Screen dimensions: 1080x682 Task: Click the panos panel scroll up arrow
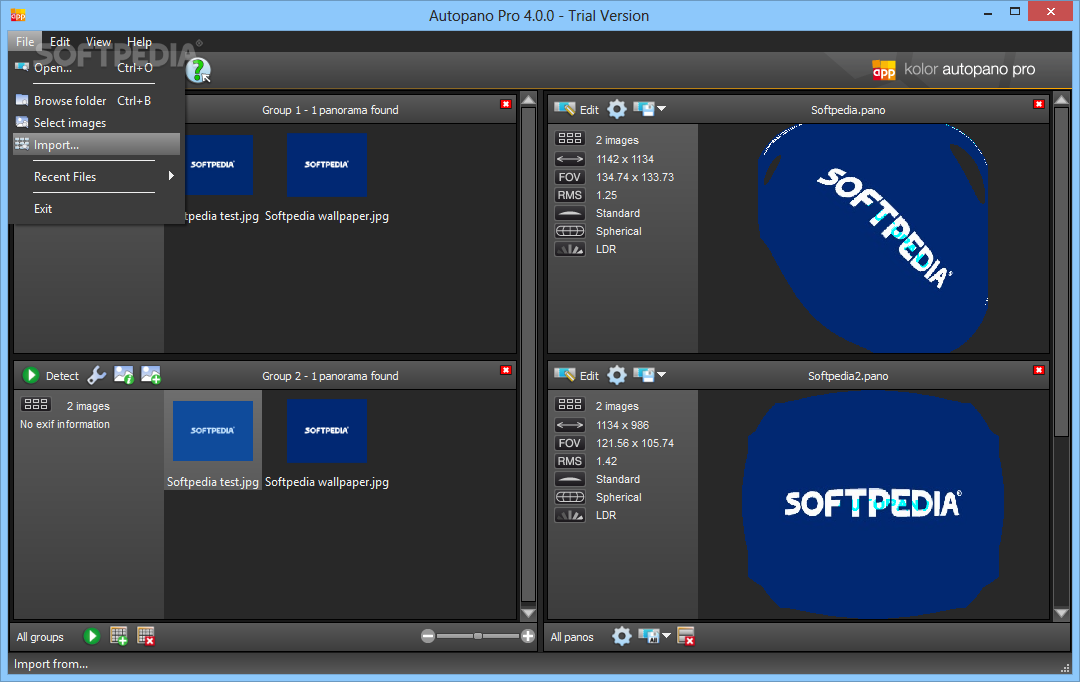1061,100
